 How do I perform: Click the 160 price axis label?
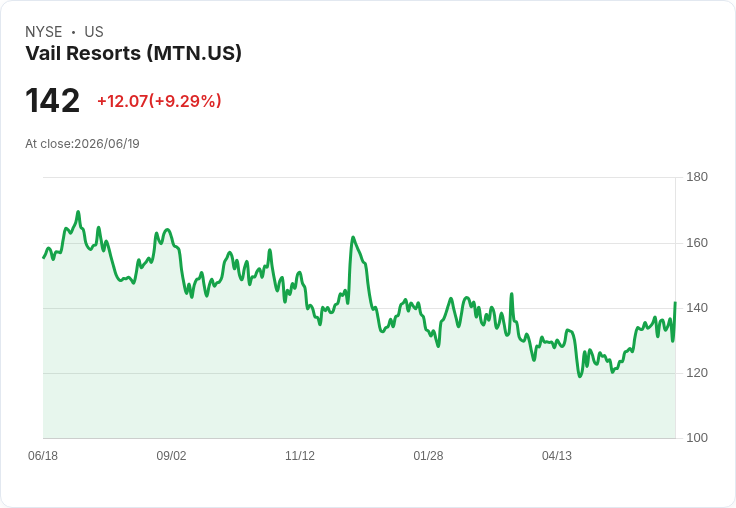(x=697, y=243)
